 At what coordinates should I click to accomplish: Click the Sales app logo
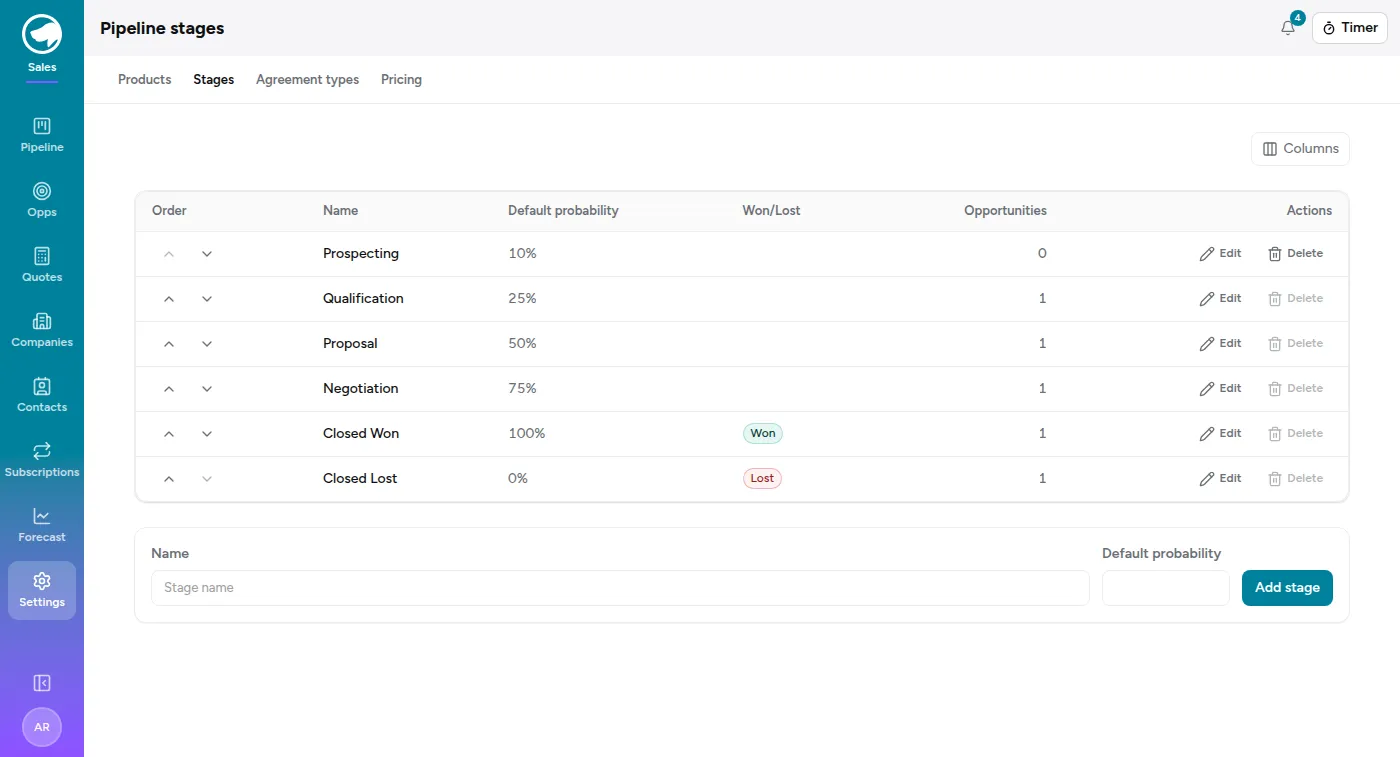click(x=42, y=34)
